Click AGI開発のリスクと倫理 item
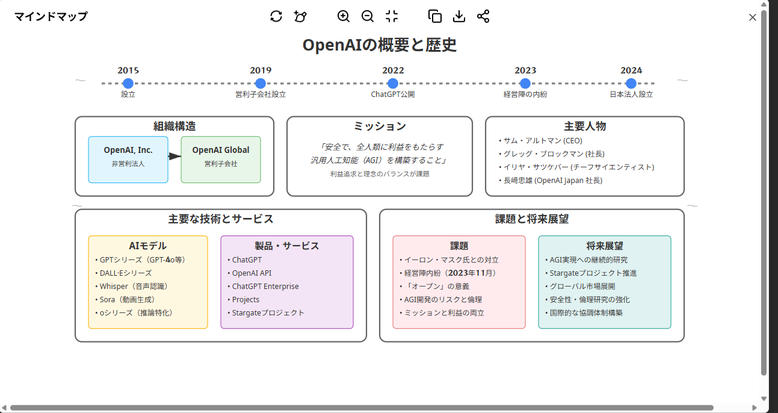This screenshot has width=778, height=413. [441, 300]
